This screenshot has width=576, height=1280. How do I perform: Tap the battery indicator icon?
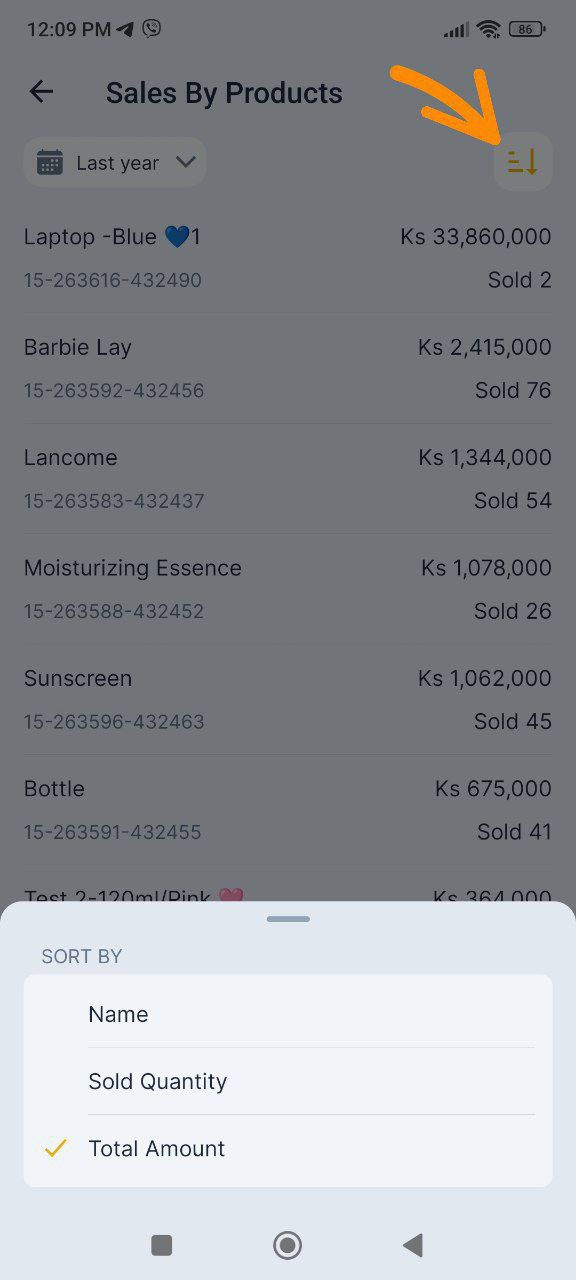(x=526, y=29)
